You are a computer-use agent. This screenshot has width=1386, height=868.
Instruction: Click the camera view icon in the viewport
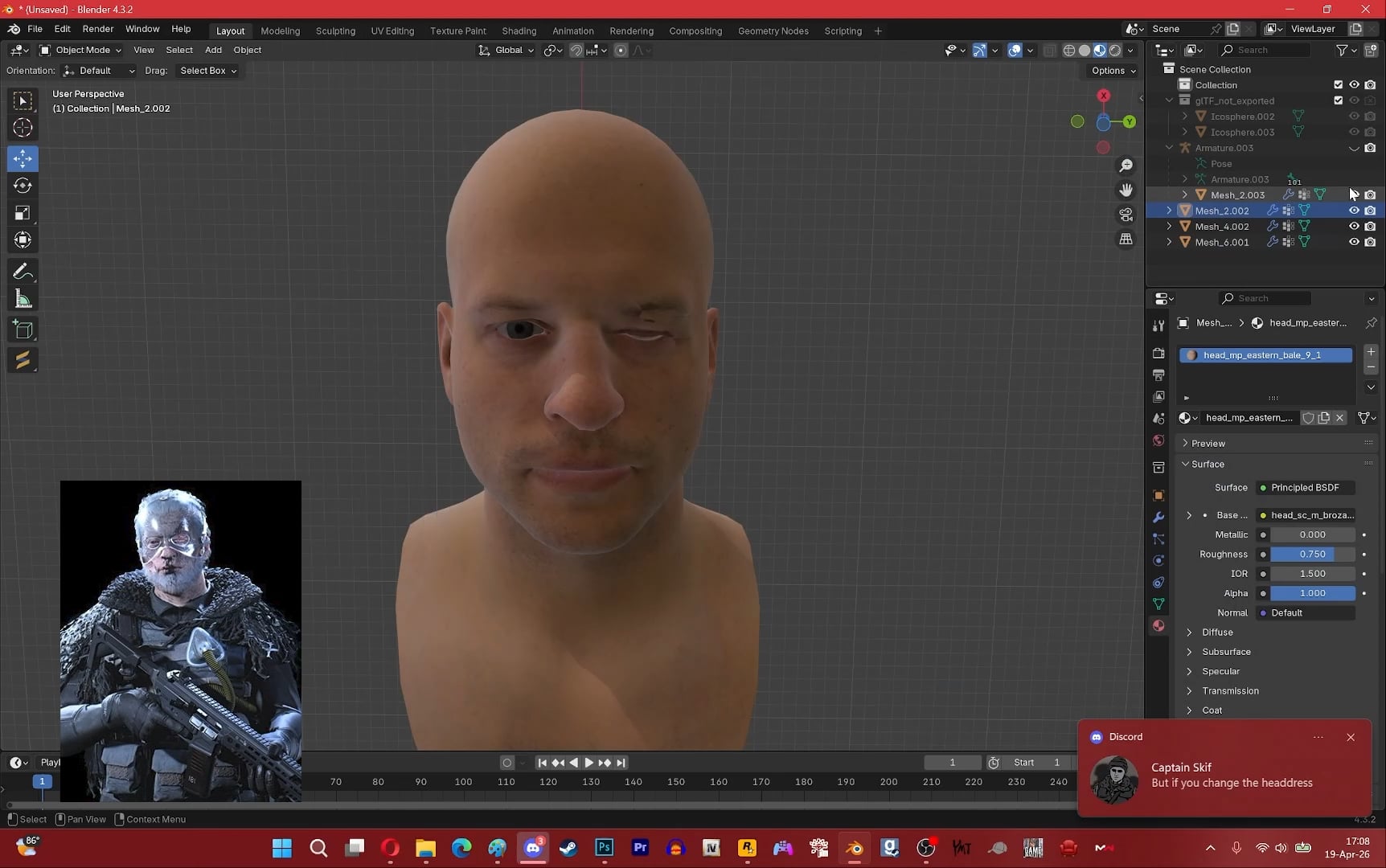pos(1126,215)
